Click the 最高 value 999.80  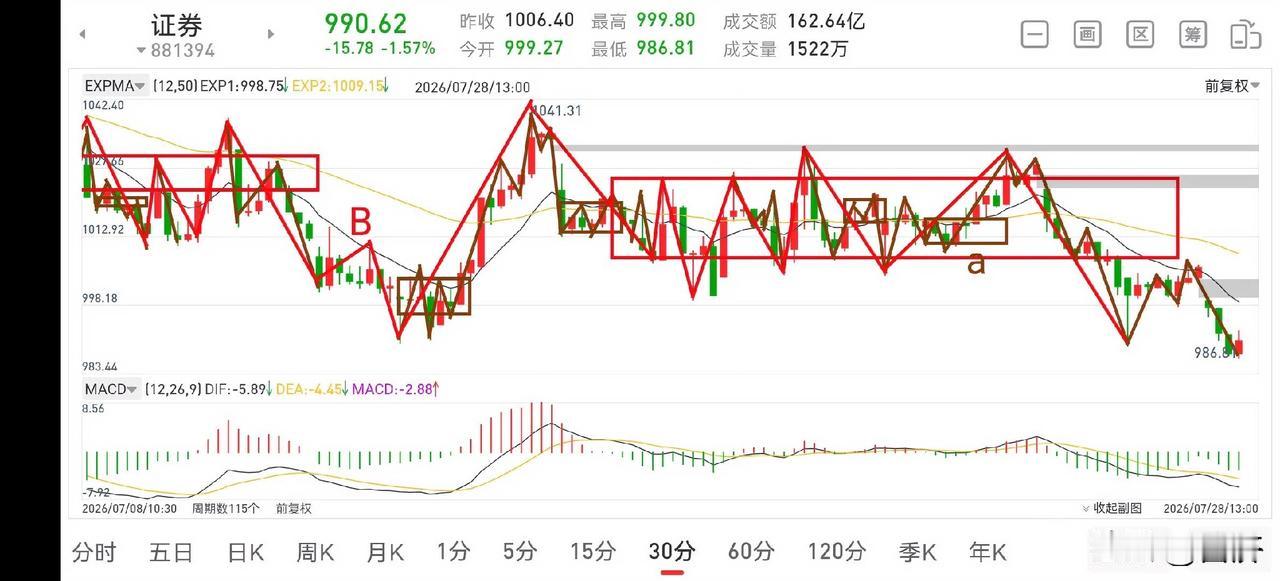point(665,20)
